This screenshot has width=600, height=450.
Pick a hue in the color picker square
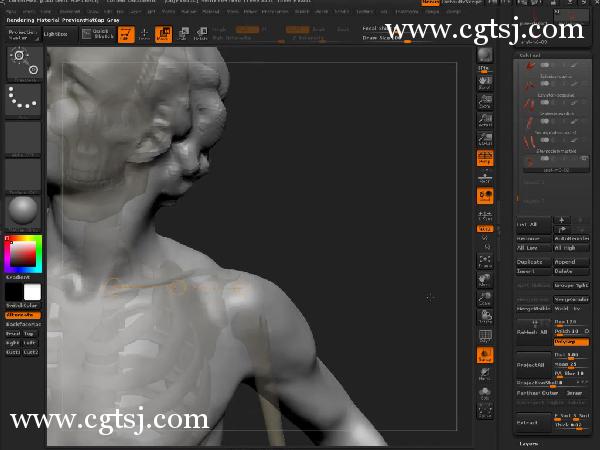click(23, 254)
